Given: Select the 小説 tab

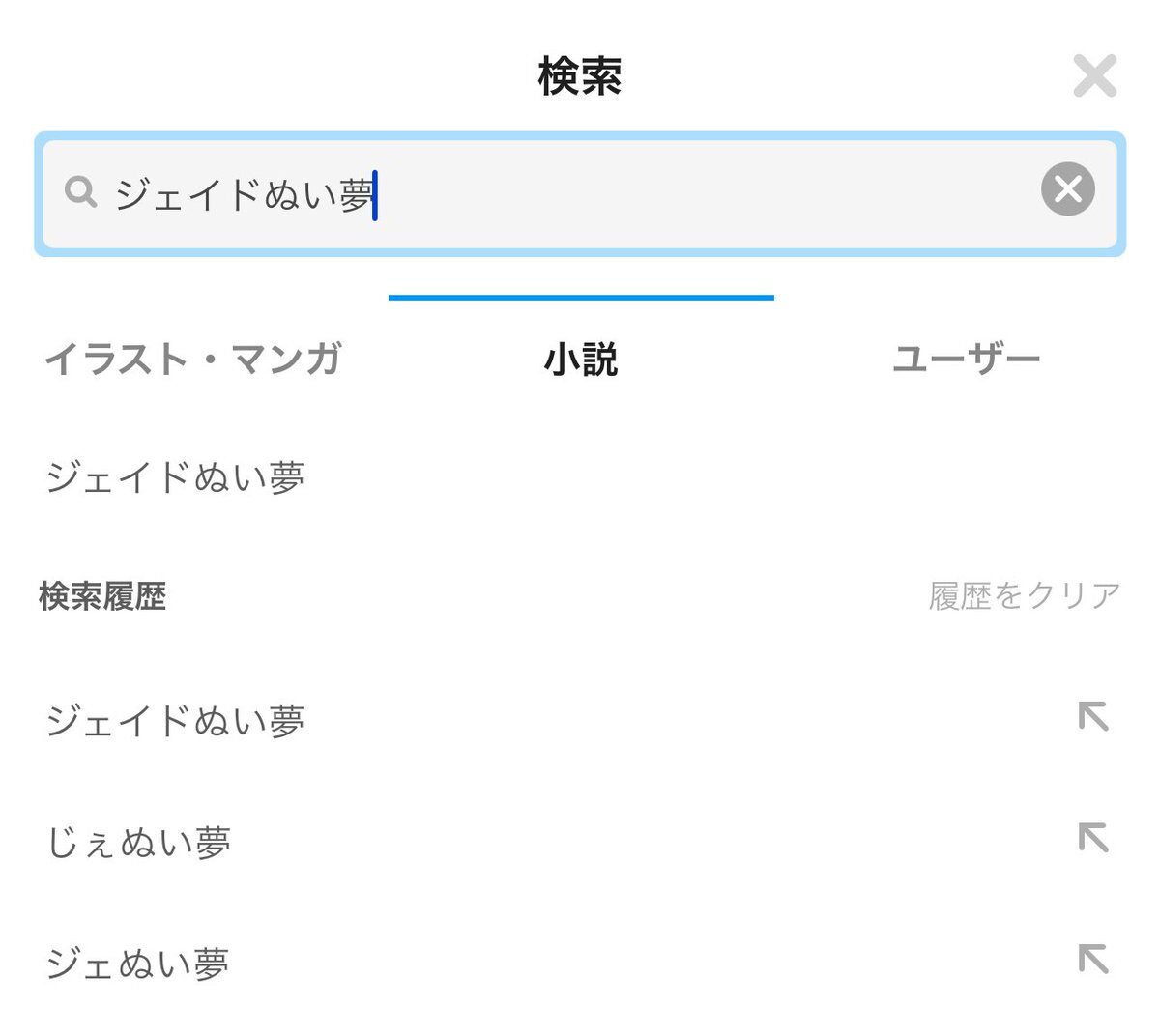Looking at the screenshot, I should (x=581, y=359).
